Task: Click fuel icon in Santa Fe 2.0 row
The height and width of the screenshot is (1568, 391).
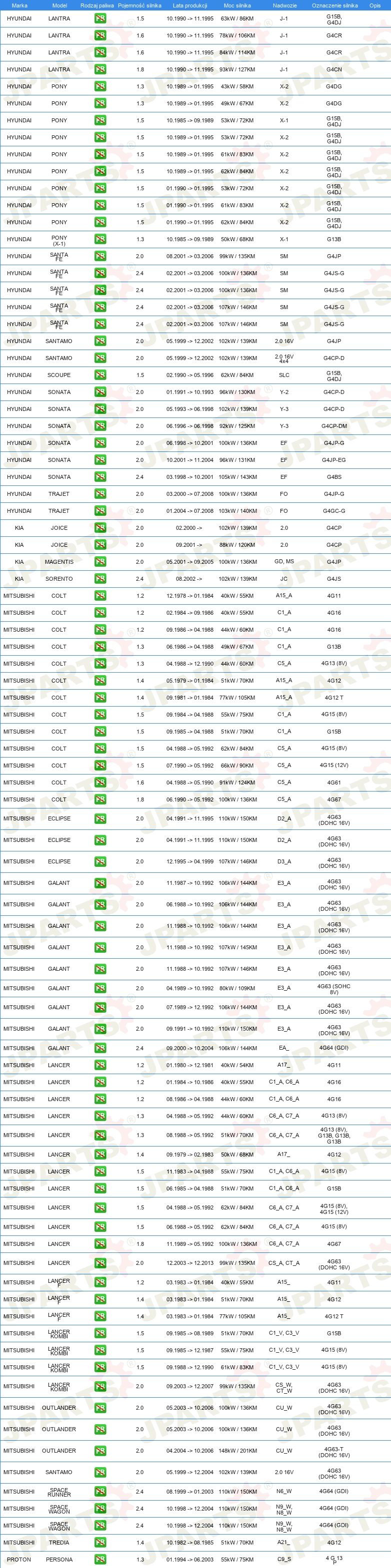Action: [x=100, y=256]
